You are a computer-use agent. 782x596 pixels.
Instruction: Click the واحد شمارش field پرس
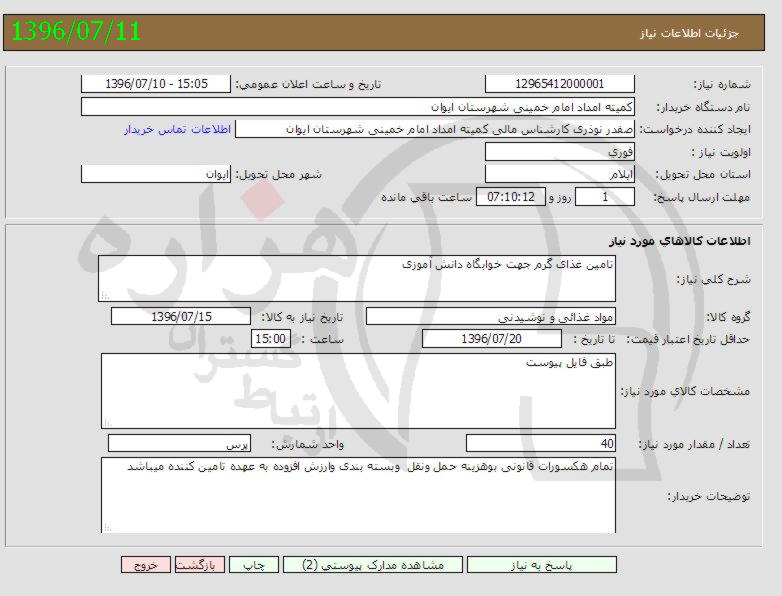pyautogui.click(x=180, y=443)
